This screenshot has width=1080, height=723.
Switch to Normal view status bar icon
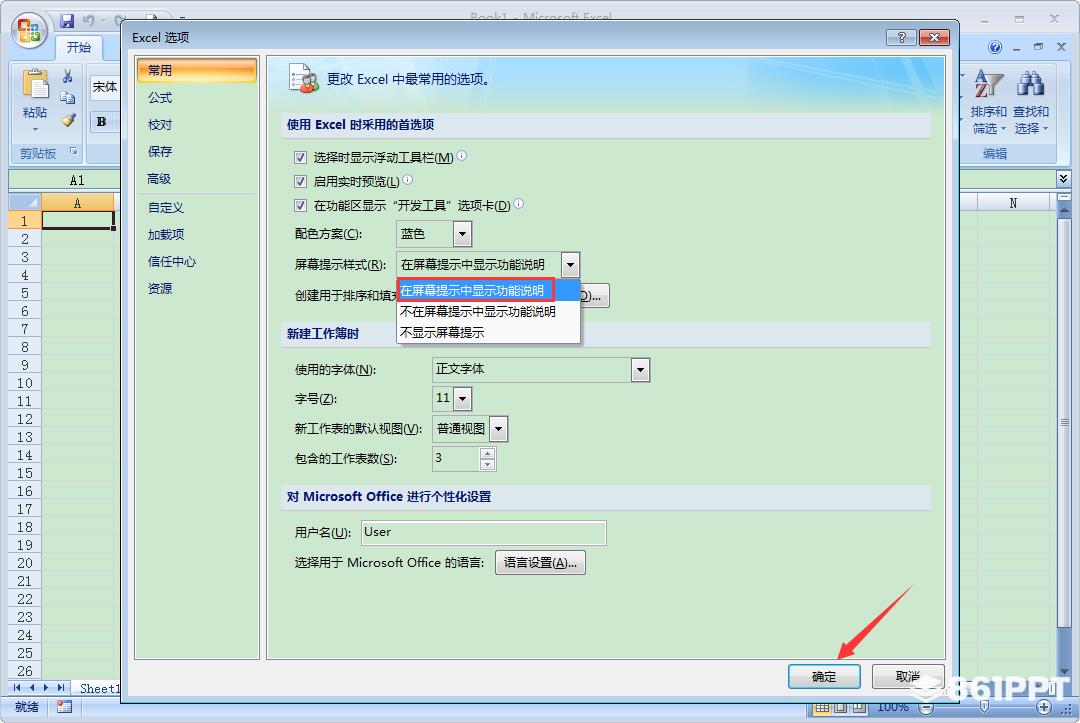point(822,707)
